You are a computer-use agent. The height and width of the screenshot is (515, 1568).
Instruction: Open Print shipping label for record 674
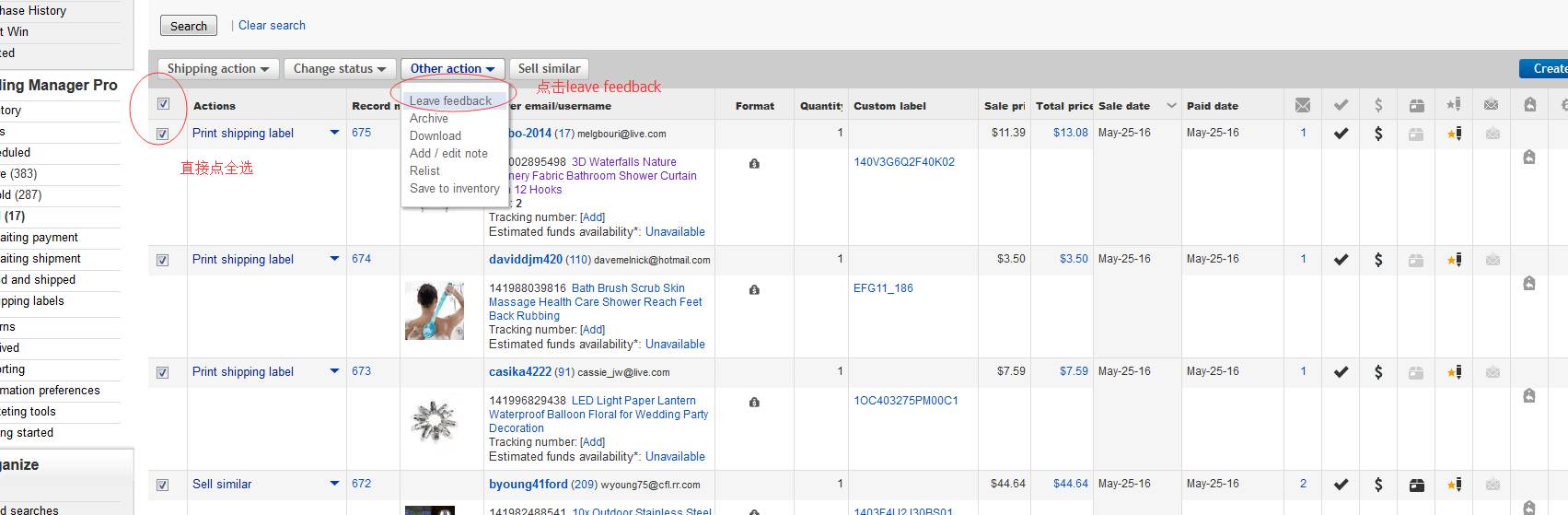[243, 259]
